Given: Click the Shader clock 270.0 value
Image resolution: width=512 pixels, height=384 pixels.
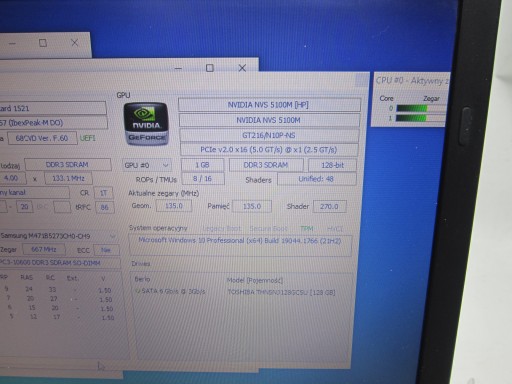Looking at the screenshot, I should tap(329, 206).
